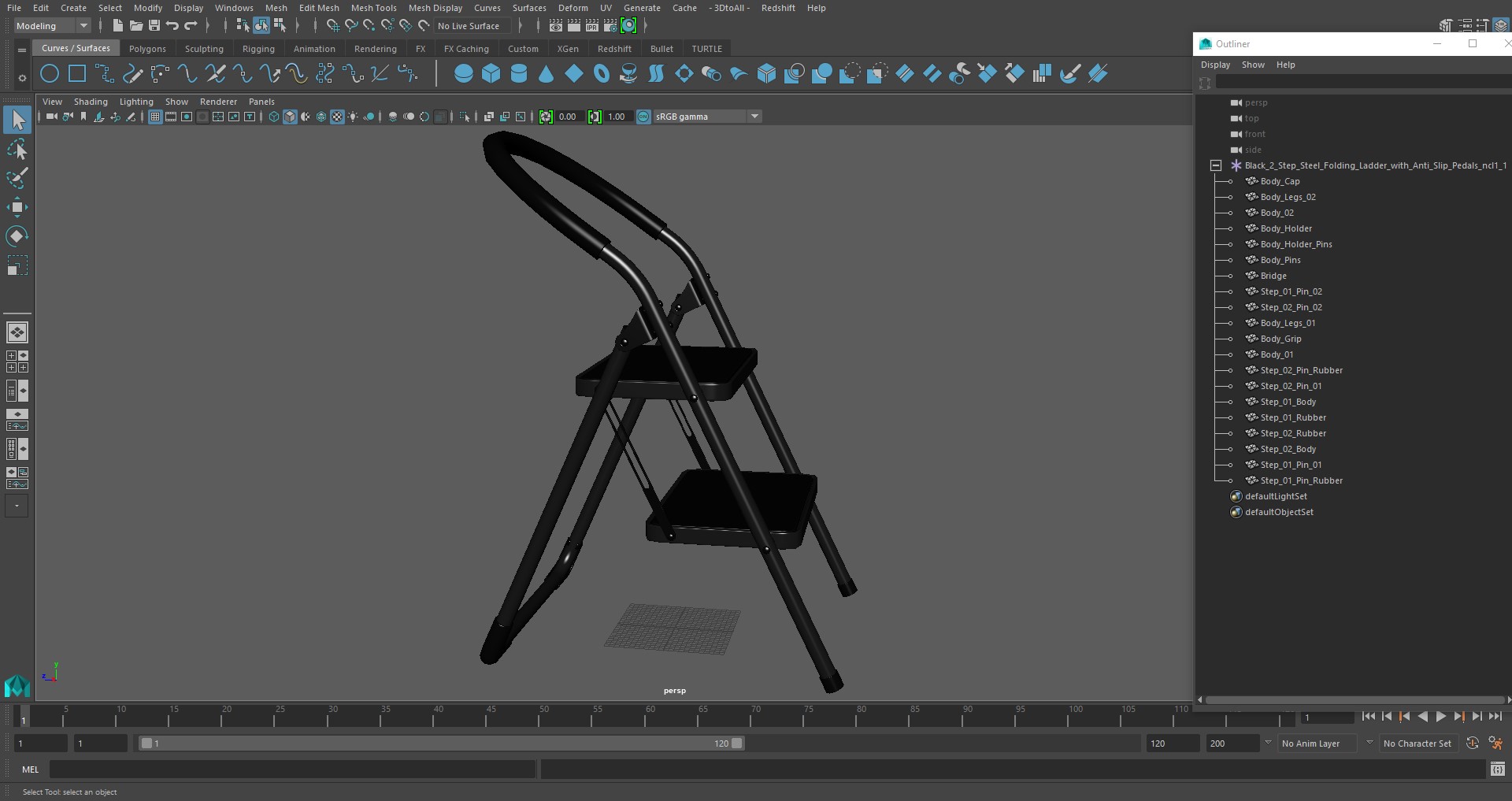
Task: Activate the Scale tool
Action: click(17, 265)
